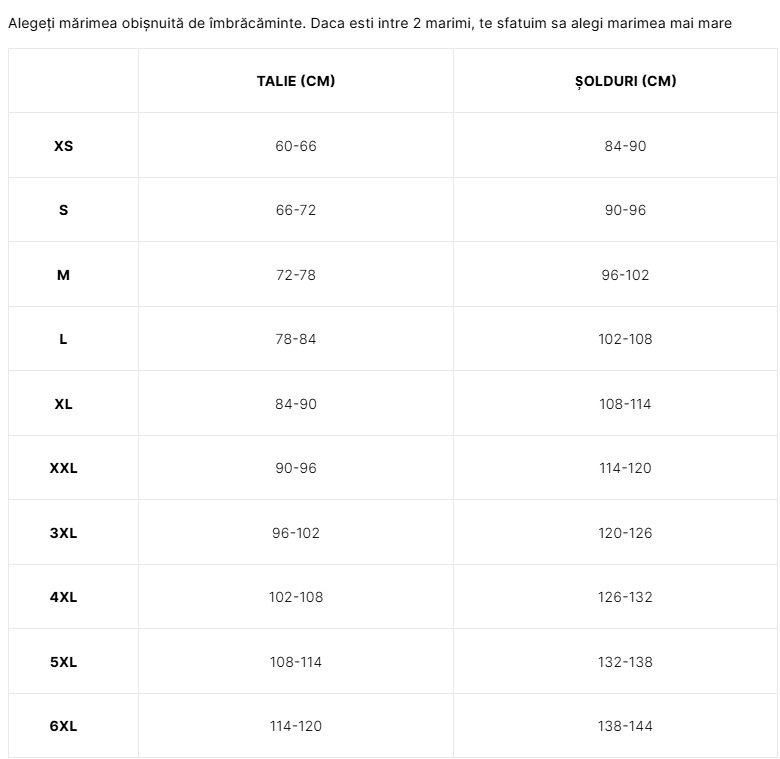This screenshot has width=780, height=759.
Task: Click the ȘOLDURI (CM) column header
Action: pyautogui.click(x=625, y=81)
